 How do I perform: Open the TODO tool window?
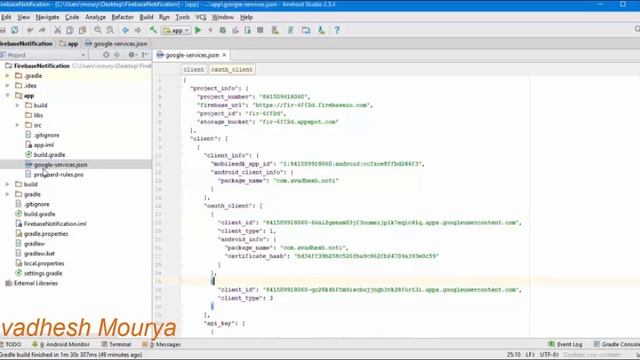(x=11, y=344)
